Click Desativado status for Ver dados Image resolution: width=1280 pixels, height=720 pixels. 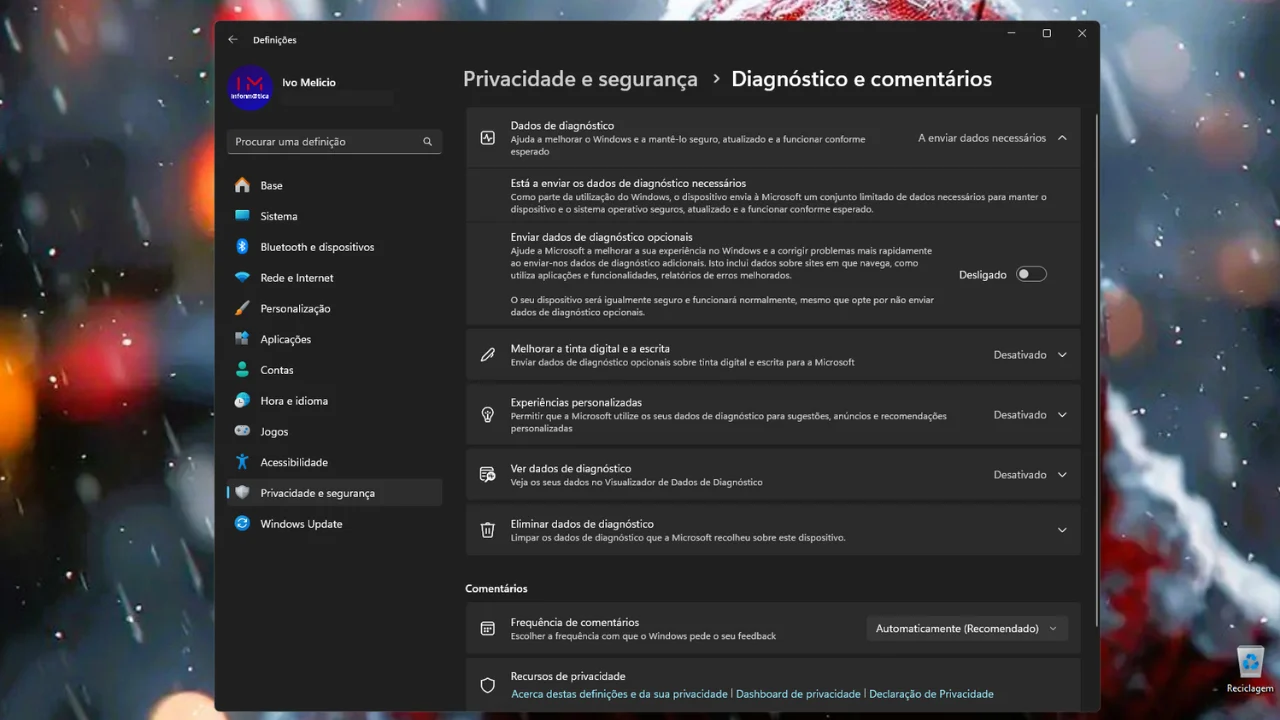pos(1020,475)
